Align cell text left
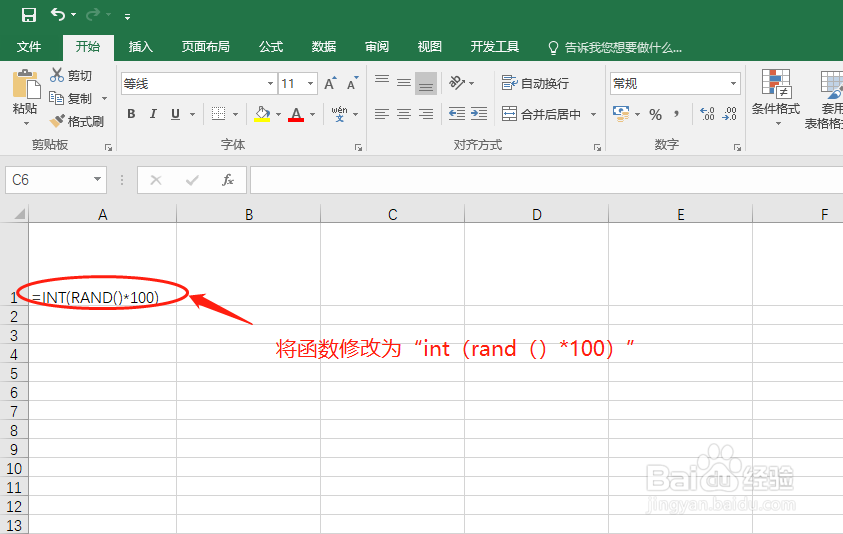This screenshot has width=843, height=534. [x=382, y=114]
